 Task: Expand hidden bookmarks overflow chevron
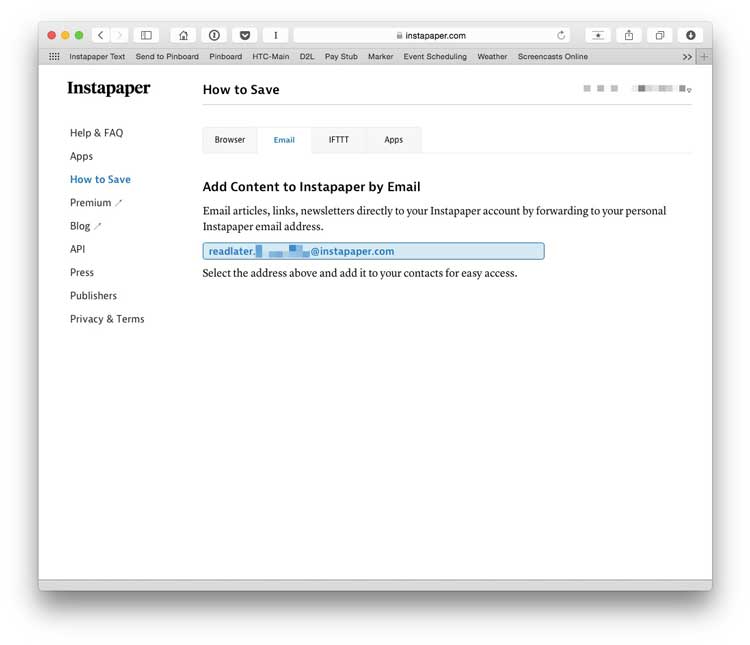[x=687, y=57]
